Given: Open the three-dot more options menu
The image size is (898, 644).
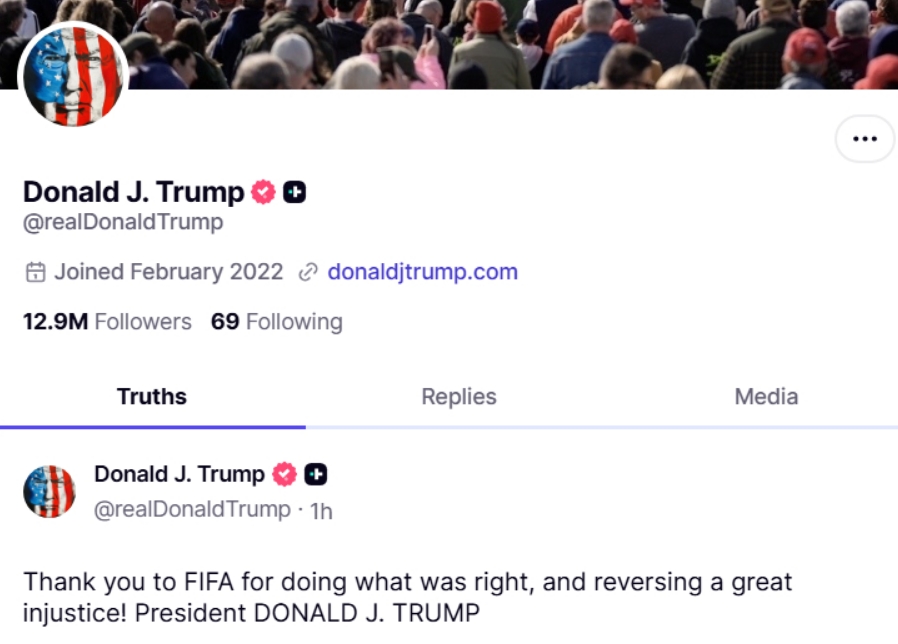Looking at the screenshot, I should [x=865, y=139].
